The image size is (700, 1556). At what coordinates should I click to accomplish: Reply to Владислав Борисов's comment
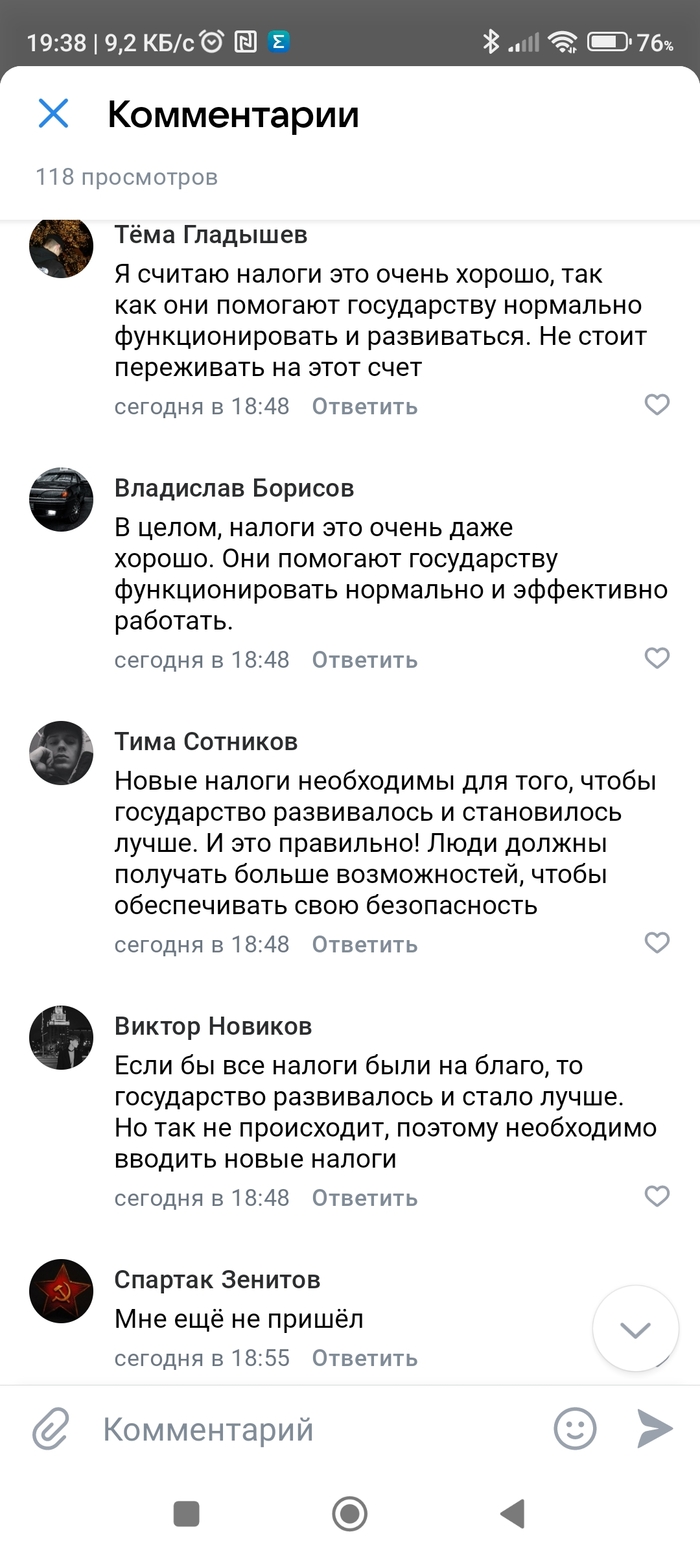tap(364, 660)
